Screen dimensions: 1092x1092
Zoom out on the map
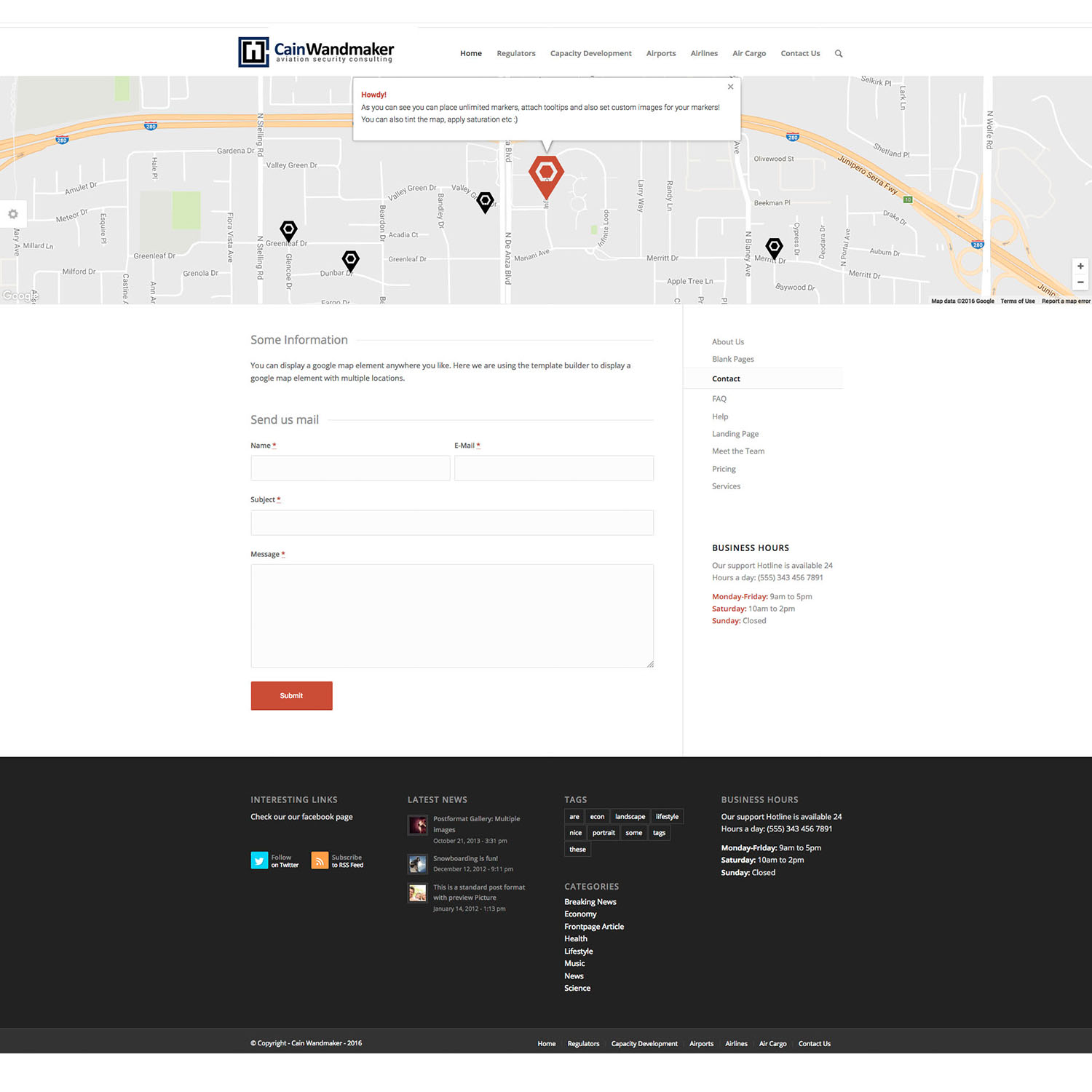[1080, 282]
